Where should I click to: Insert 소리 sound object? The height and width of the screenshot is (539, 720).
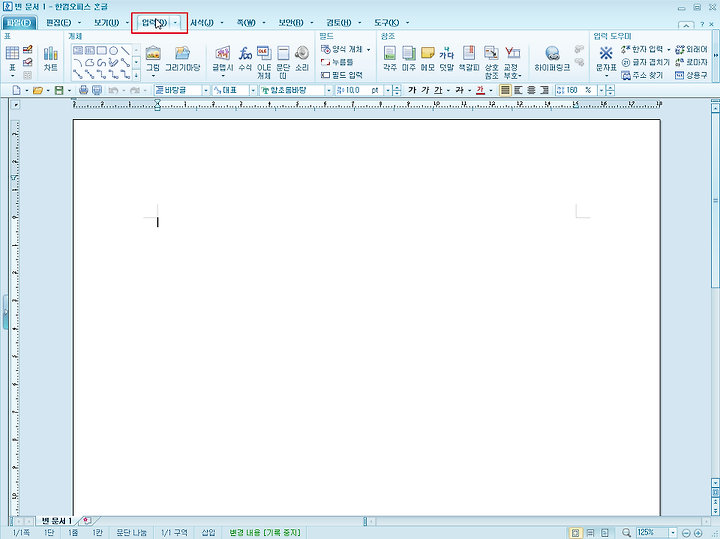[302, 58]
